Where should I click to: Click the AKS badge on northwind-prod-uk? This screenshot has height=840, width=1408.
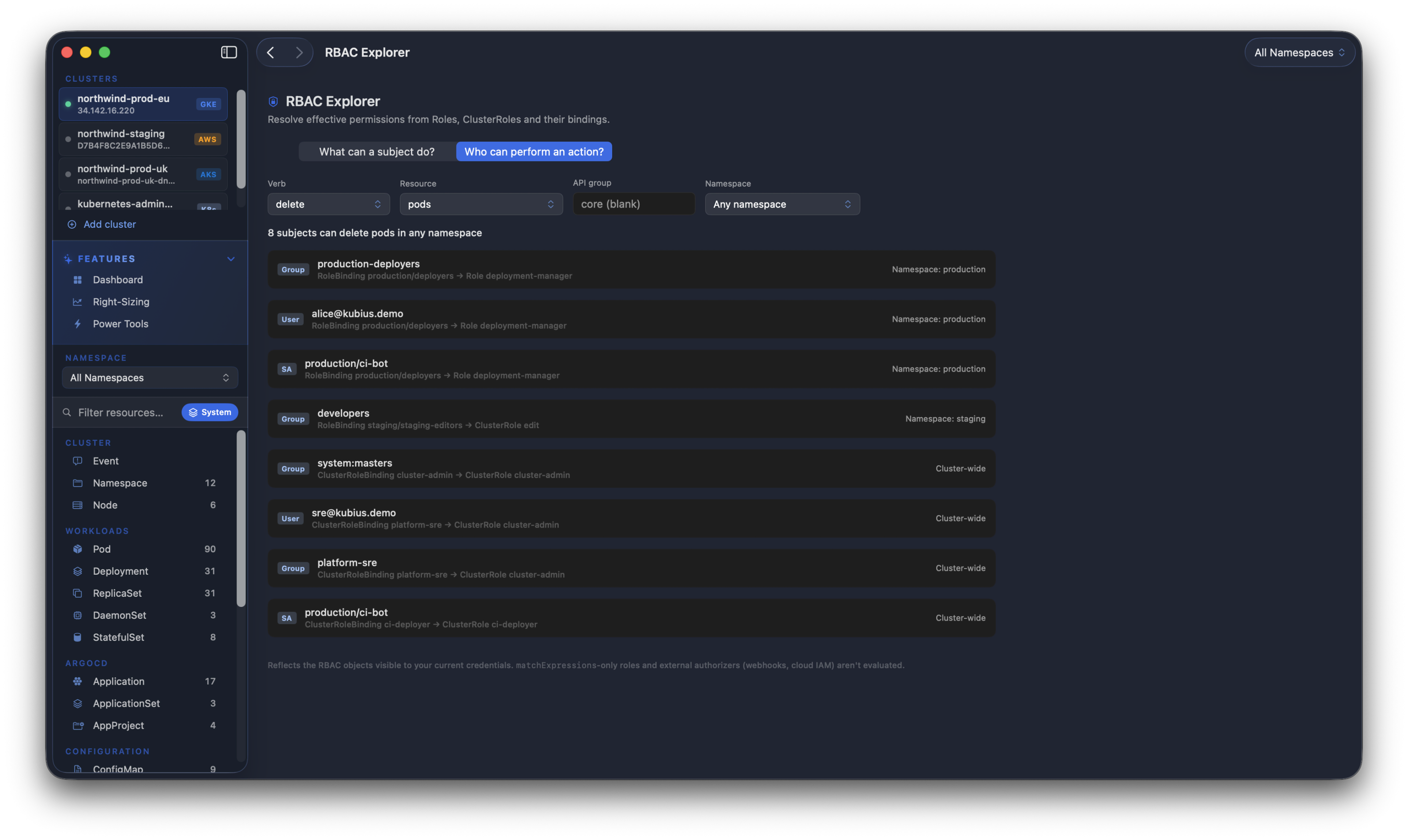[208, 174]
